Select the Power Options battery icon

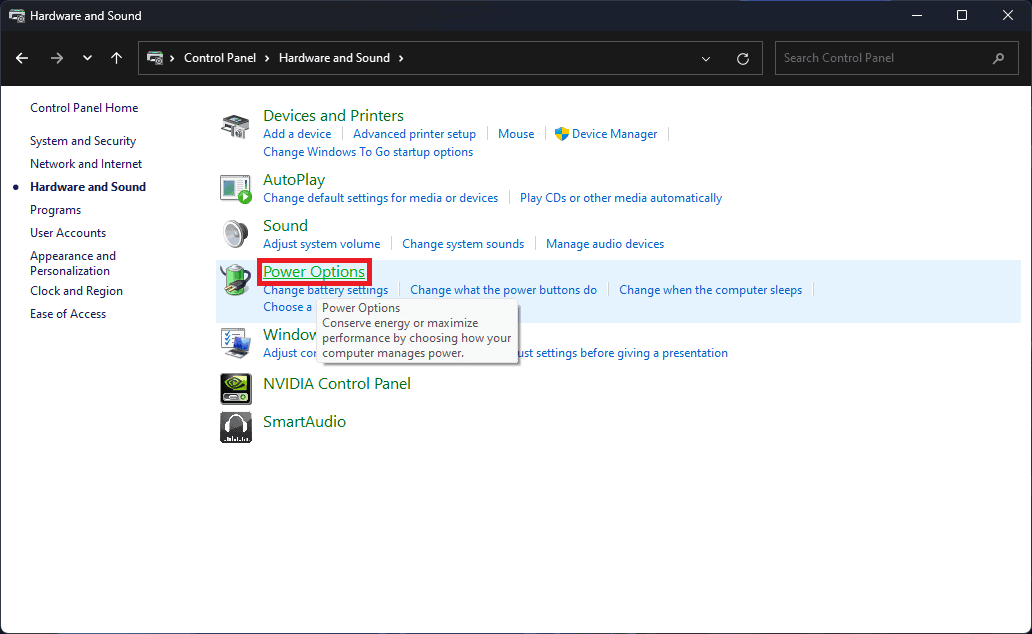[x=235, y=281]
